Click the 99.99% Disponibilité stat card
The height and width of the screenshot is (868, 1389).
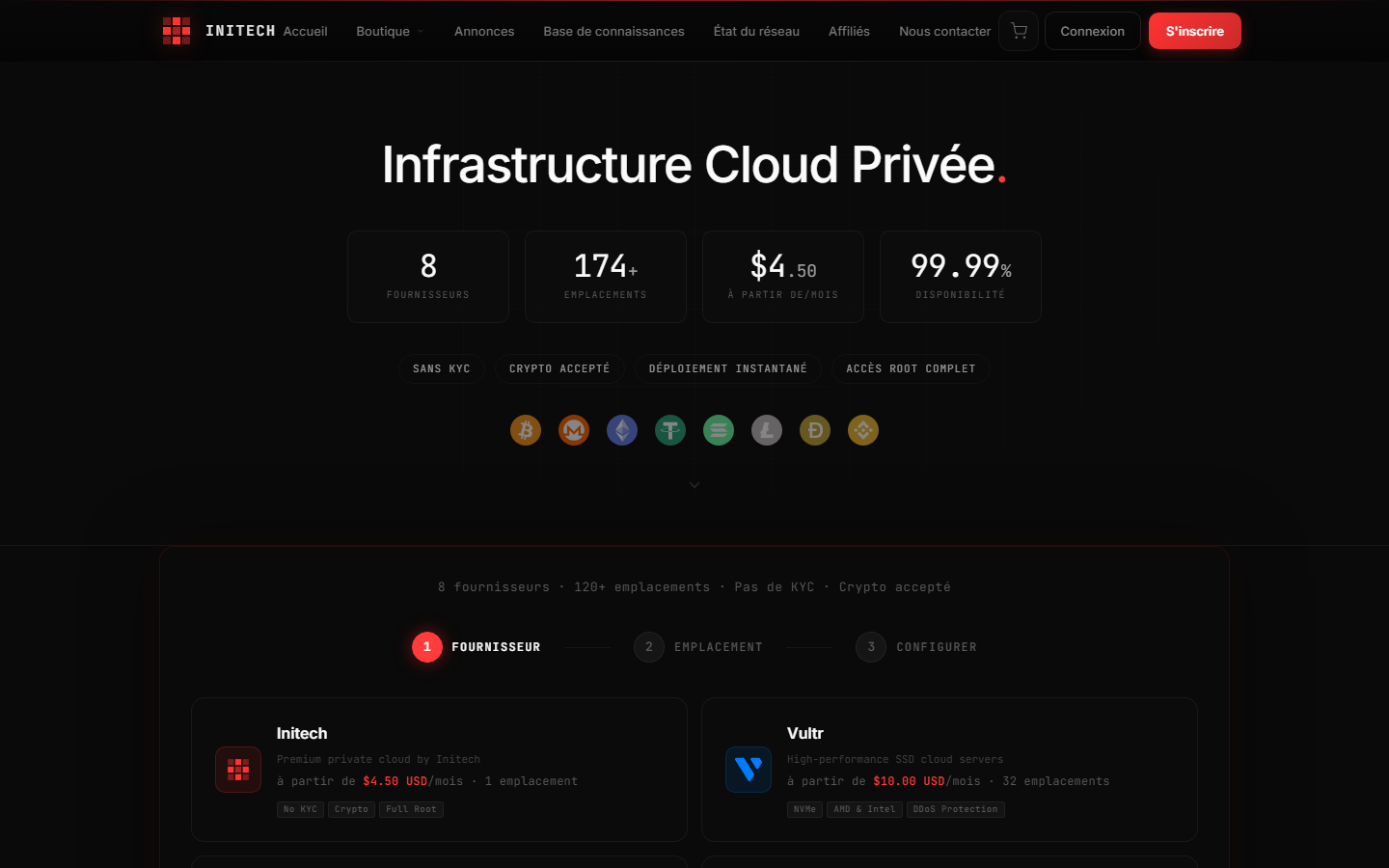pos(961,277)
